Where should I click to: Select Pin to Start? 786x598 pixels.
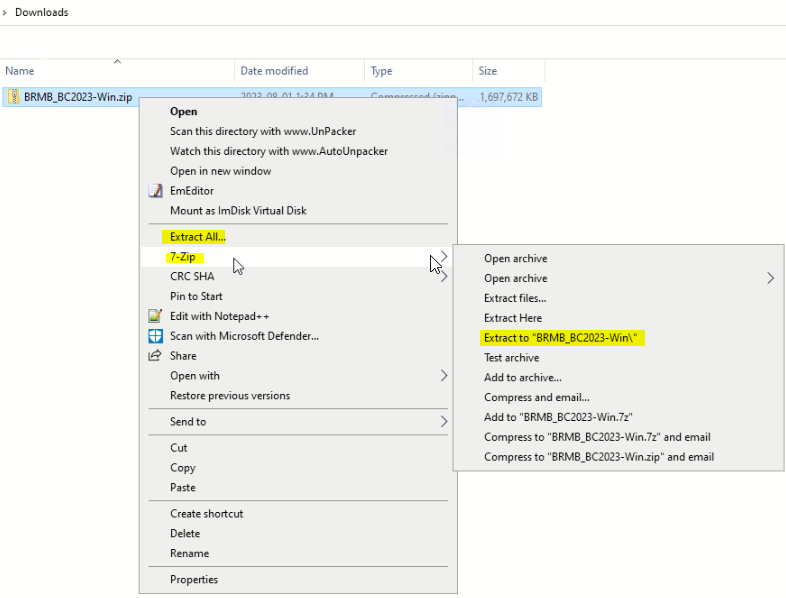196,296
